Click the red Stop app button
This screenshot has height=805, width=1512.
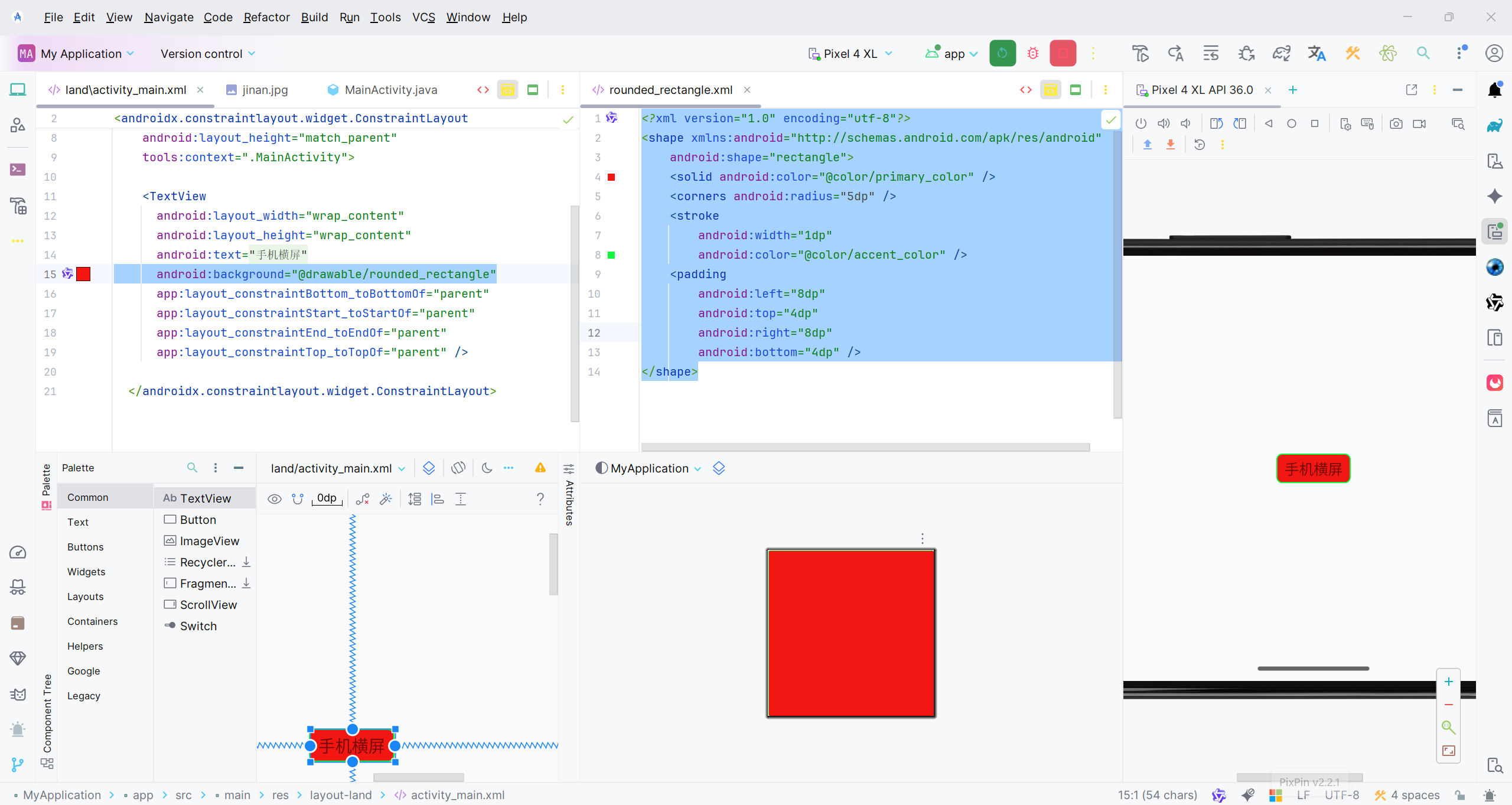click(x=1063, y=54)
